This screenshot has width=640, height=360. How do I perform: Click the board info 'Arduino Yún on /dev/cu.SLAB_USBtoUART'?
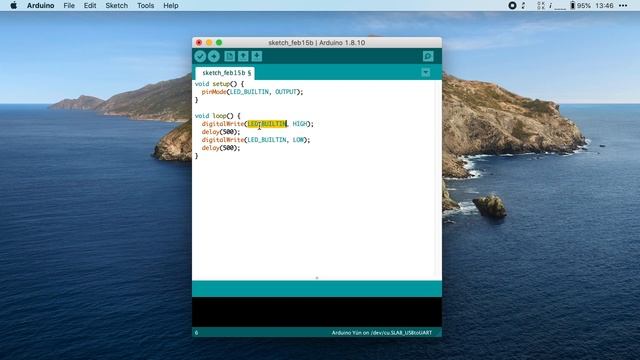click(x=382, y=333)
